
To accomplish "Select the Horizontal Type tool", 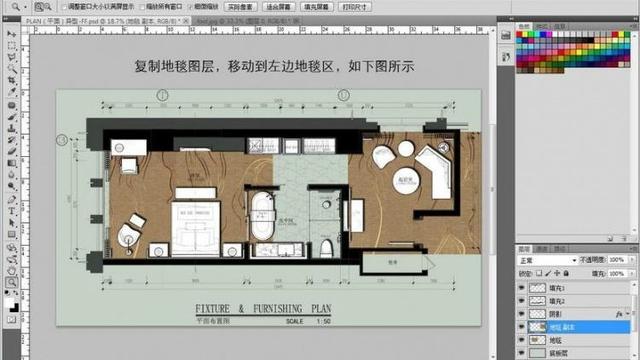I will pyautogui.click(x=11, y=211).
